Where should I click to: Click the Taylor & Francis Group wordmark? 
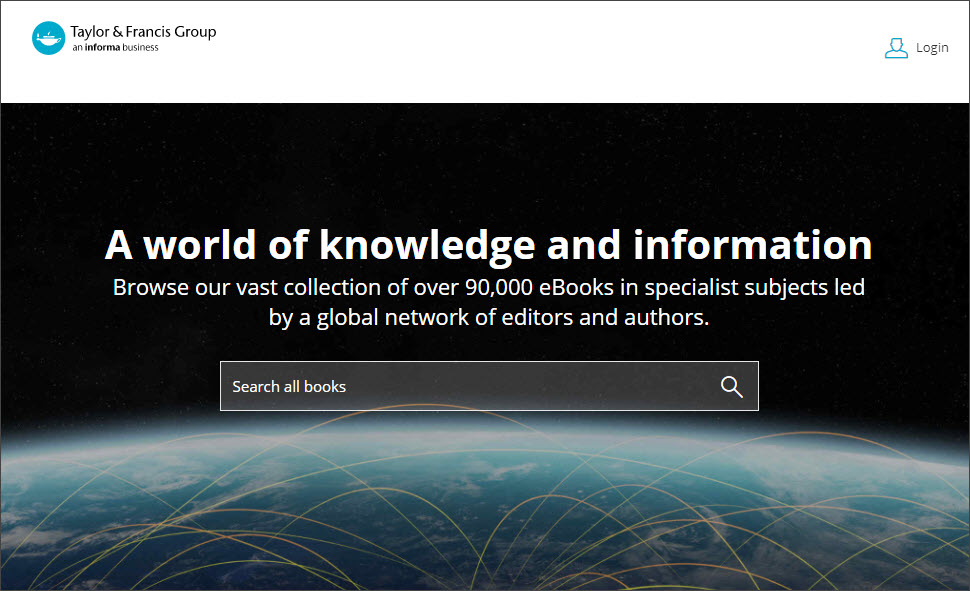click(144, 32)
